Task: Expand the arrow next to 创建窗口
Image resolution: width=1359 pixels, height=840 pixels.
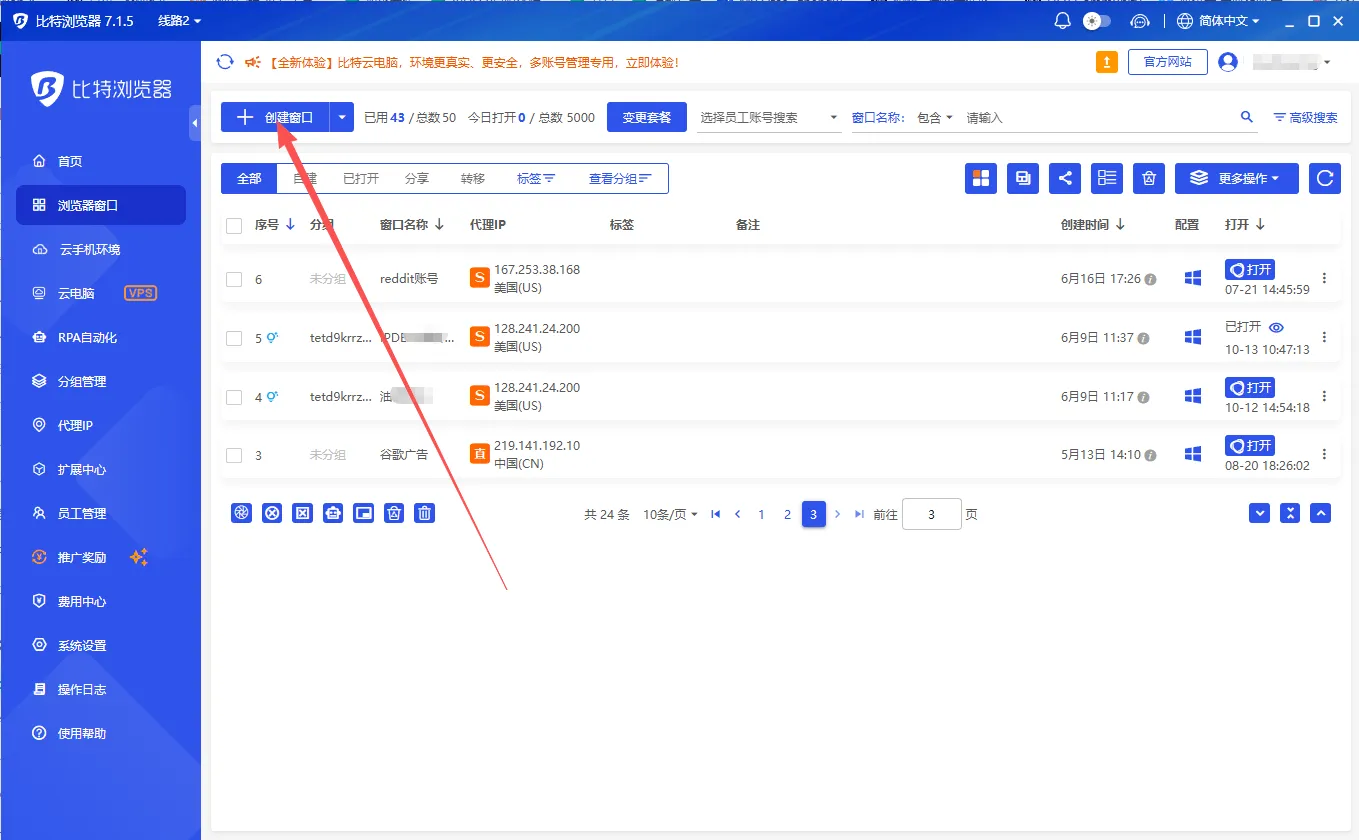Action: click(342, 117)
